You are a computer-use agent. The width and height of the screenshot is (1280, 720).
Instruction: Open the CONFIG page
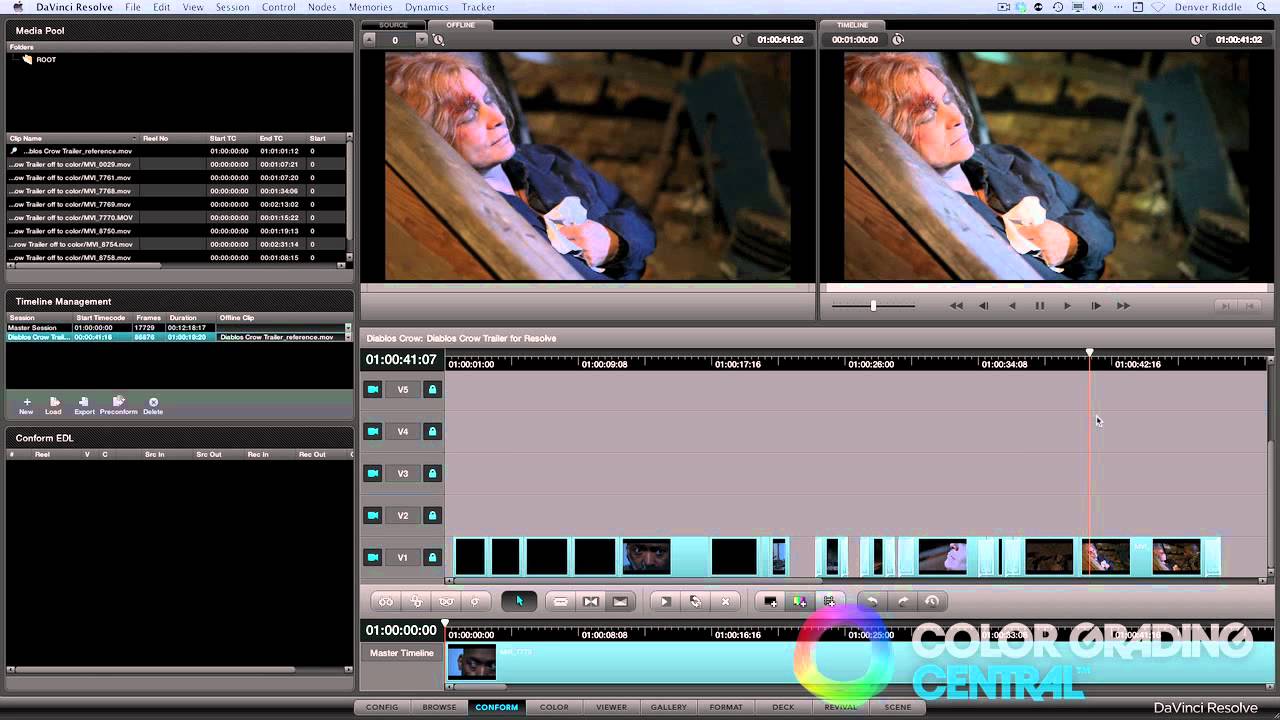click(382, 707)
